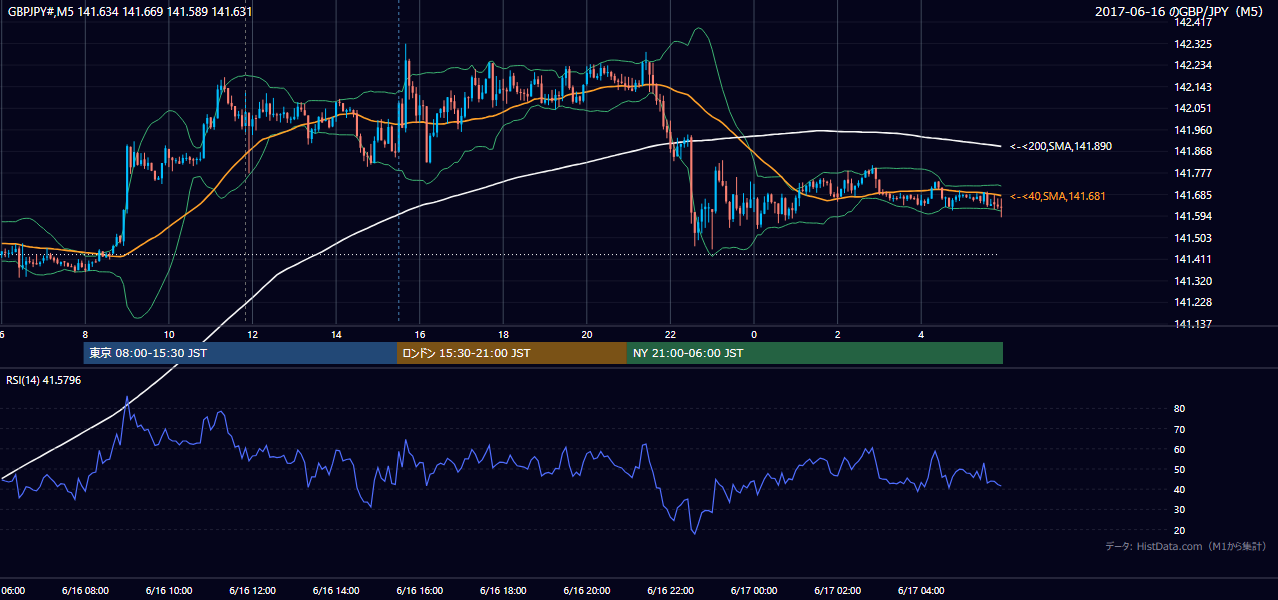This screenshot has height=600, width=1278.
Task: Click the 6/16 22:00 time label
Action: pyautogui.click(x=670, y=591)
